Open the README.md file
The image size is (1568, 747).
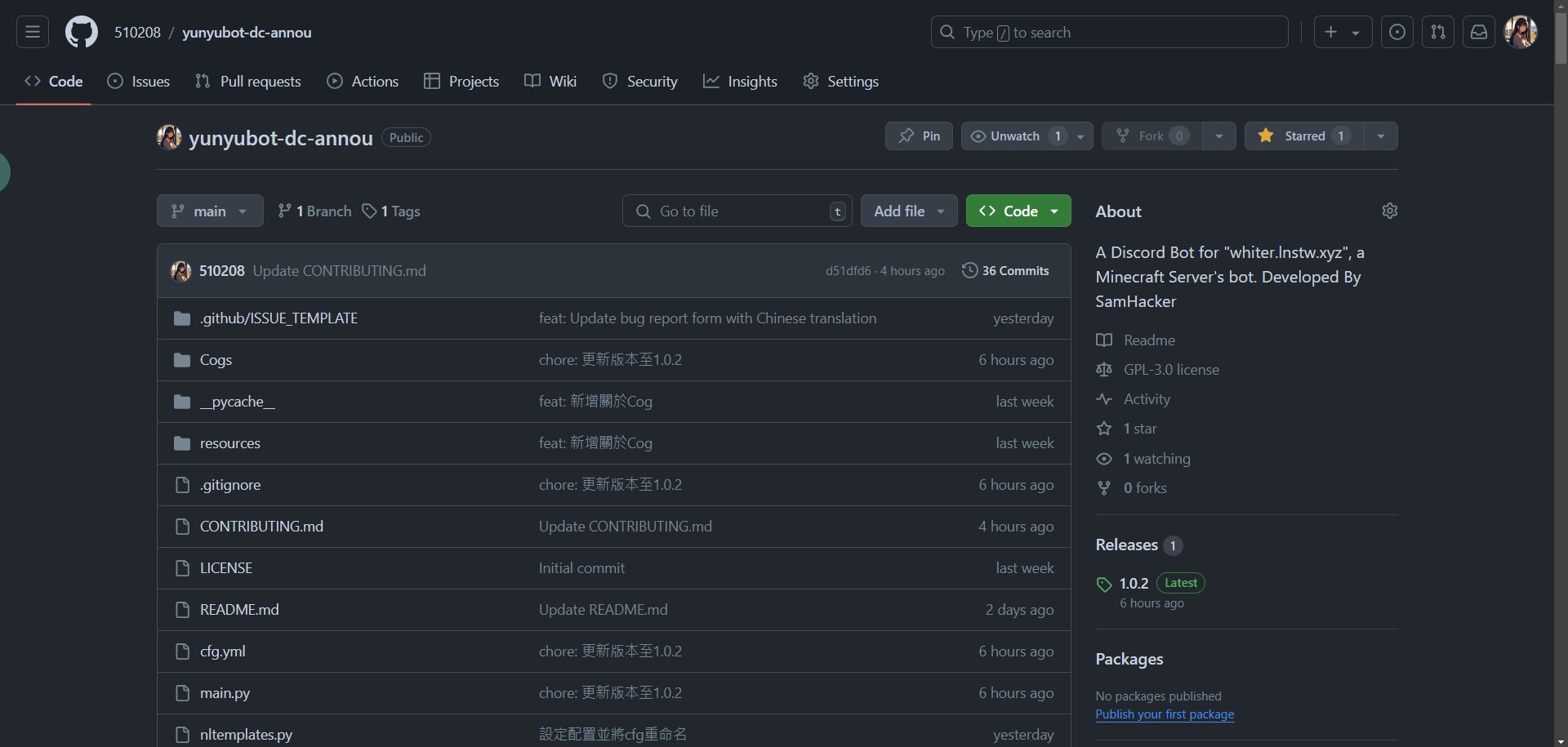pyautogui.click(x=239, y=610)
